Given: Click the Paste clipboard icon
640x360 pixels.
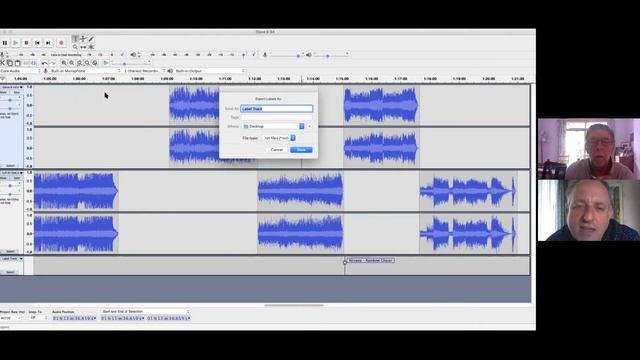Looking at the screenshot, I should tap(18, 63).
